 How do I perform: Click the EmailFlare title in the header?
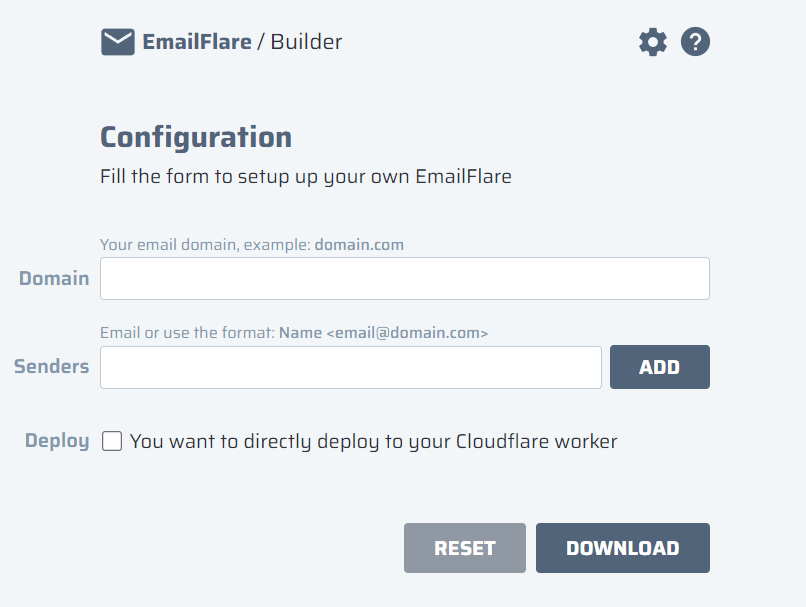(198, 42)
